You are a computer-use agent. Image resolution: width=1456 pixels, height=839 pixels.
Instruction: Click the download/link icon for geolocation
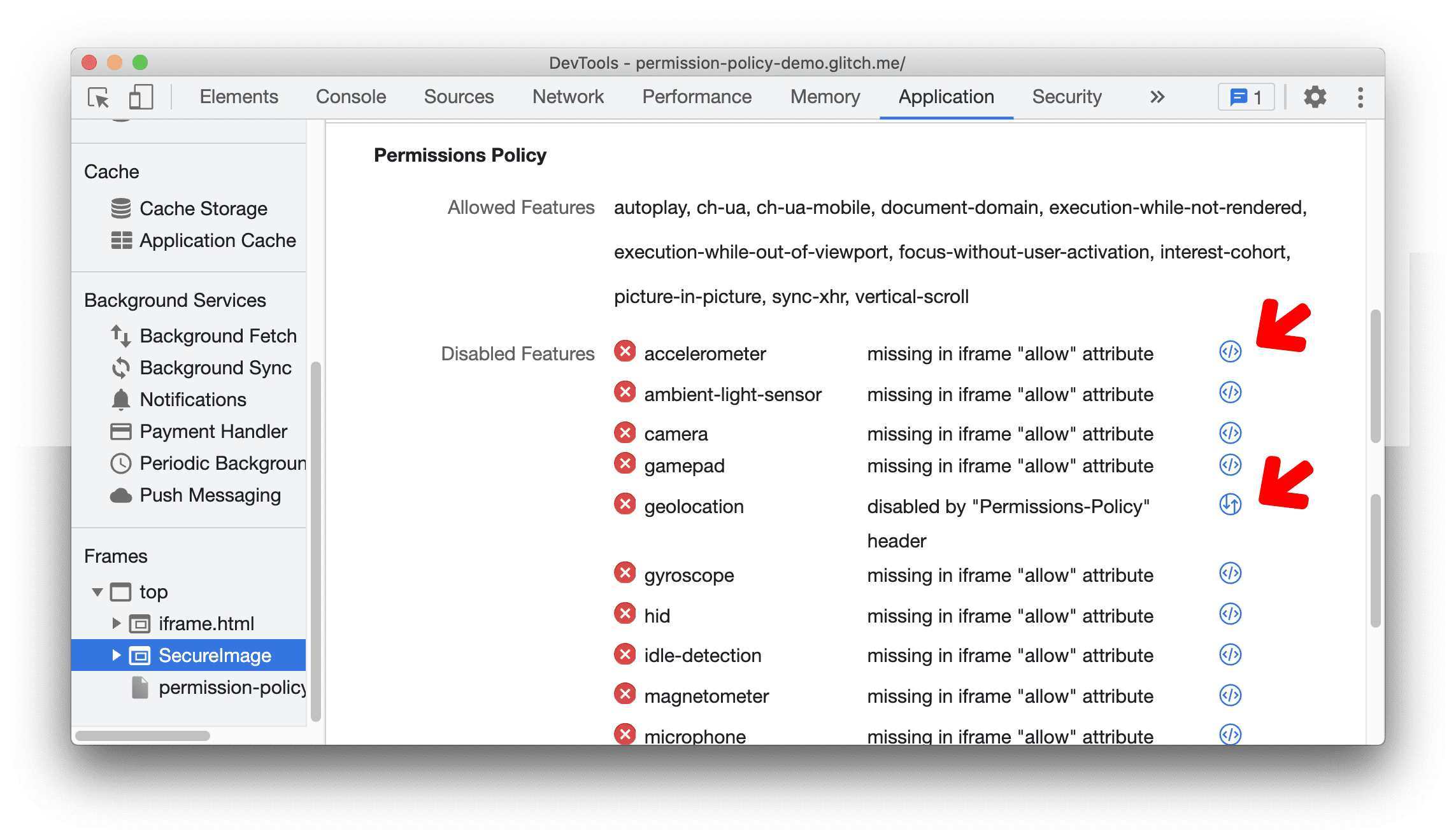click(x=1229, y=504)
